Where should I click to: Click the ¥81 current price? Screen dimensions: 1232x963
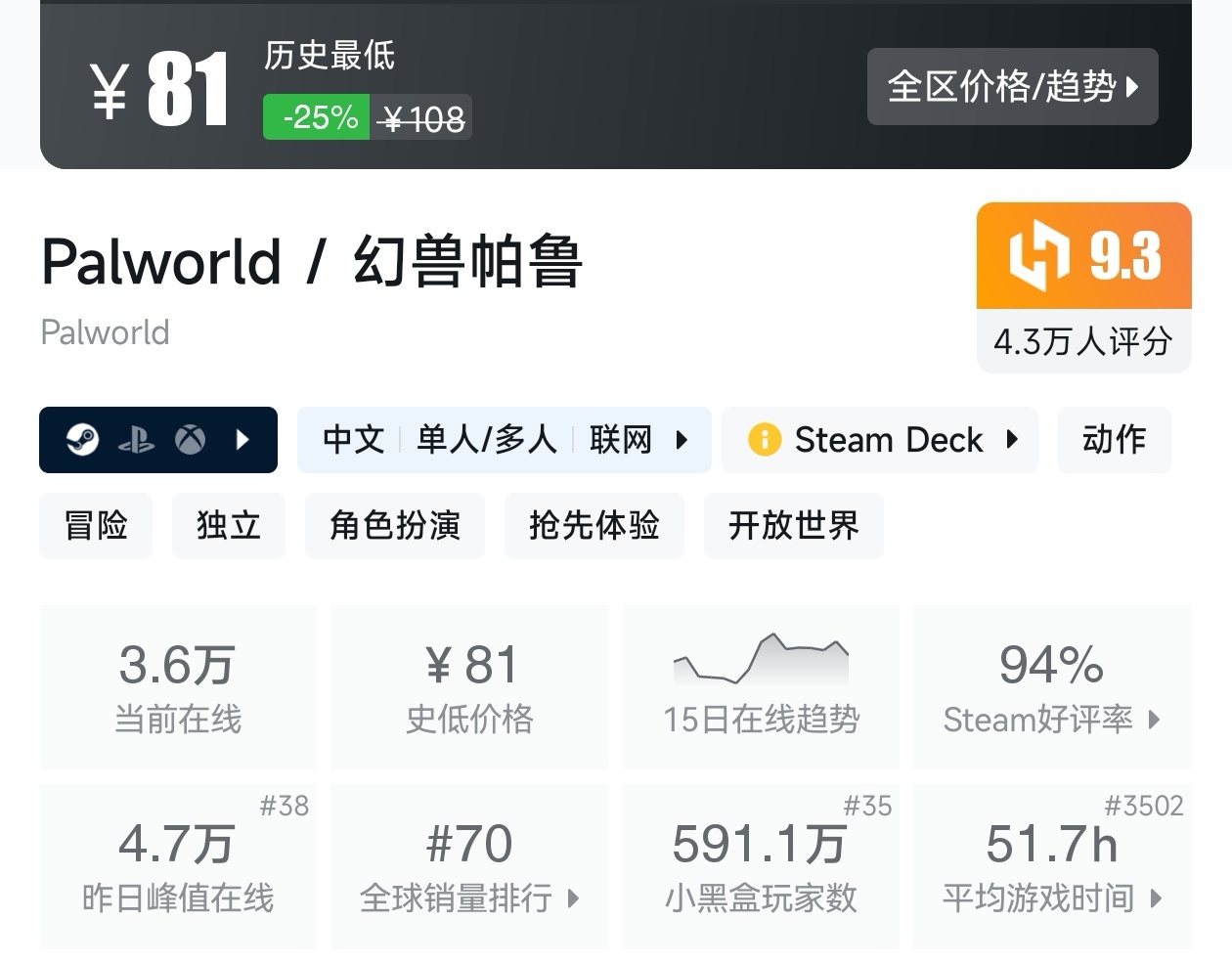(160, 90)
